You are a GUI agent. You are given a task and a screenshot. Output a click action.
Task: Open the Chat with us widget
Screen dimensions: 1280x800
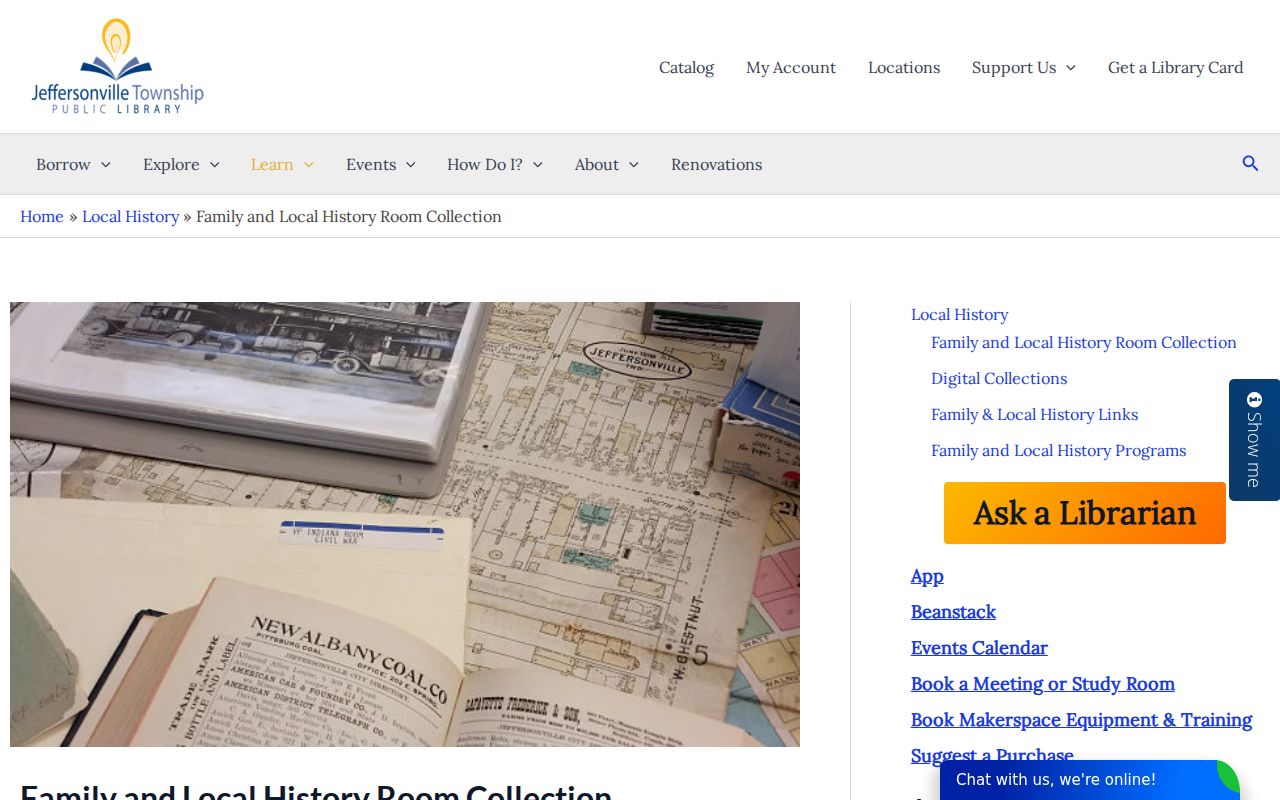coord(1090,780)
